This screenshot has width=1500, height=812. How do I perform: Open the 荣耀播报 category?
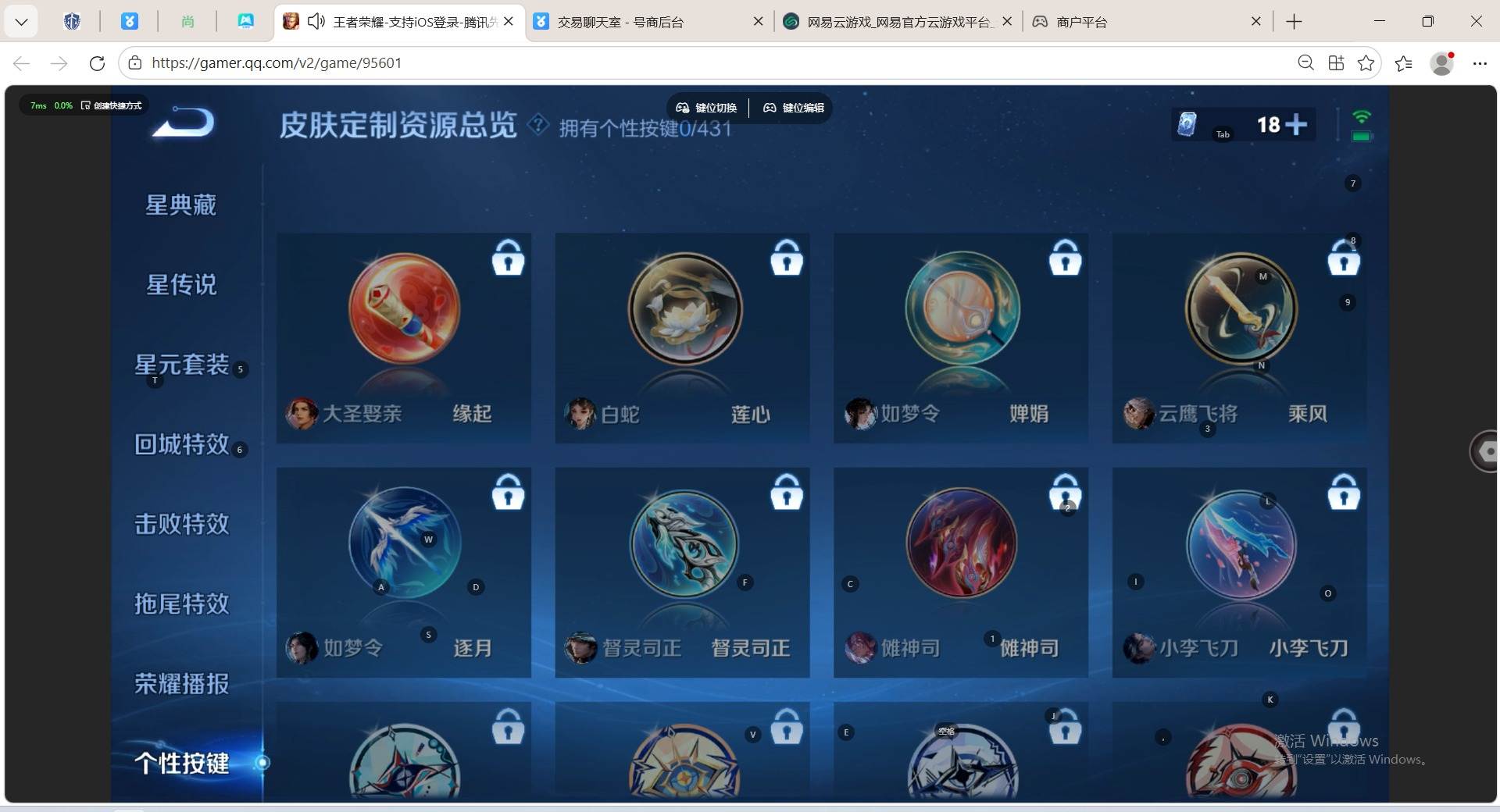(181, 684)
